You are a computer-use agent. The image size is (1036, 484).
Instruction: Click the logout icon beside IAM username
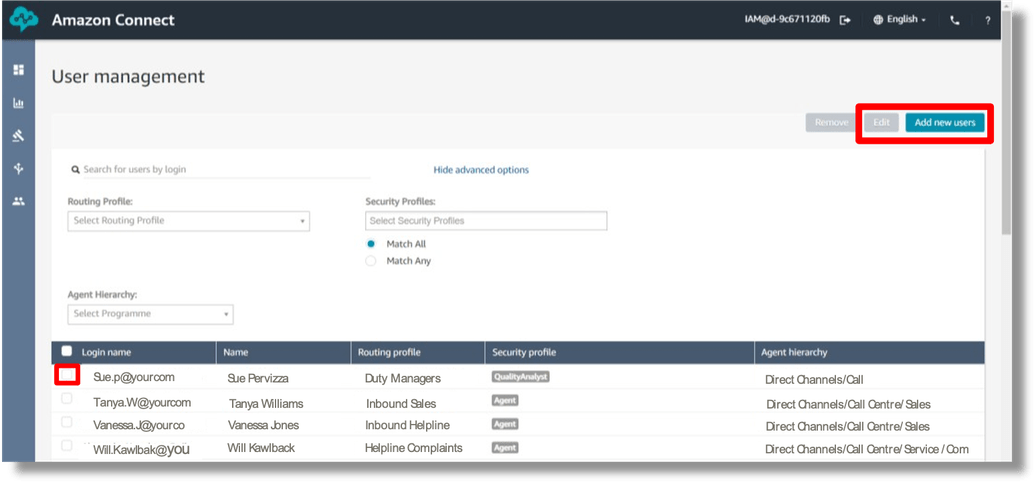[845, 20]
